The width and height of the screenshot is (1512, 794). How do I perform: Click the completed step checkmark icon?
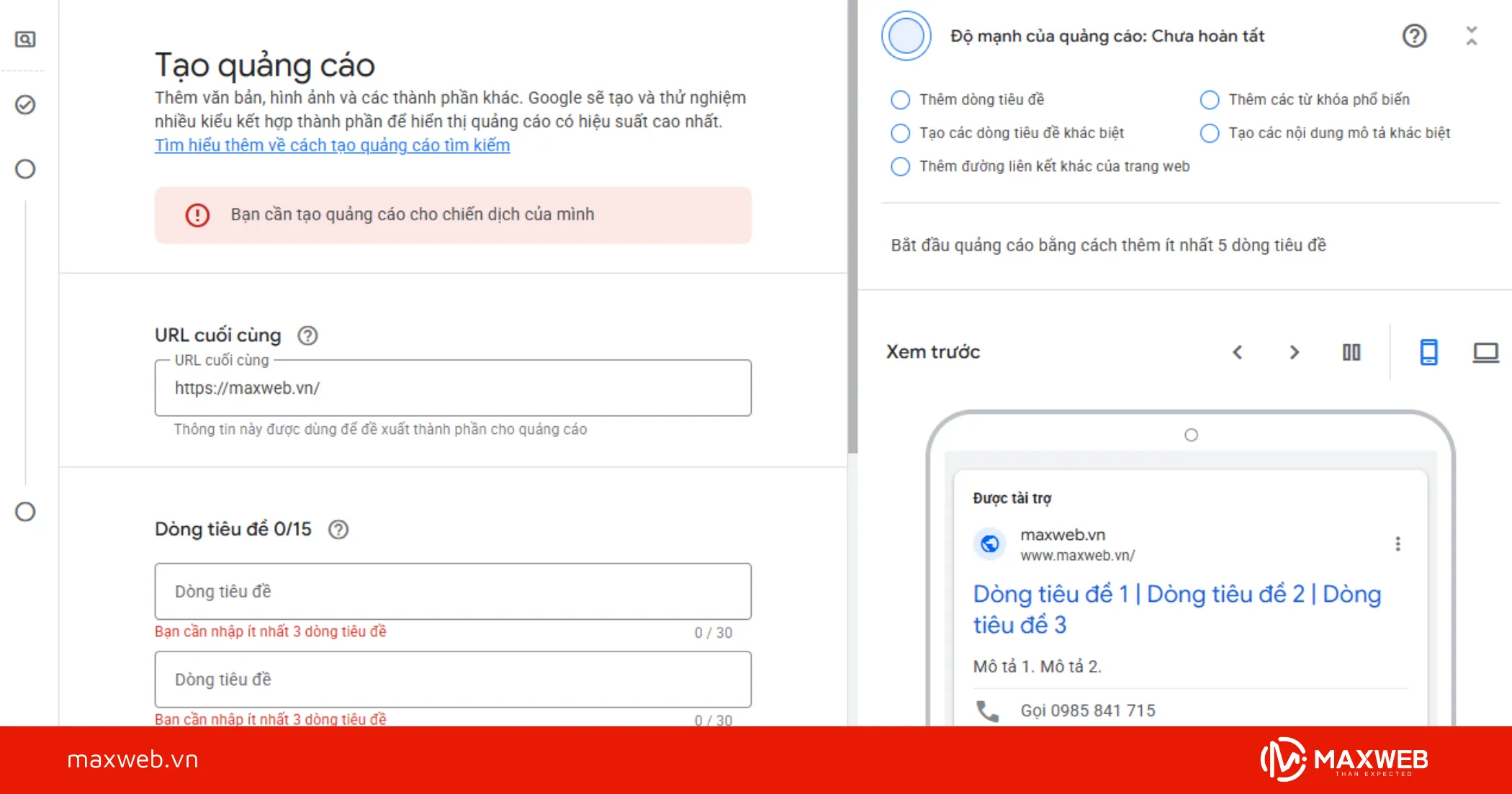25,105
